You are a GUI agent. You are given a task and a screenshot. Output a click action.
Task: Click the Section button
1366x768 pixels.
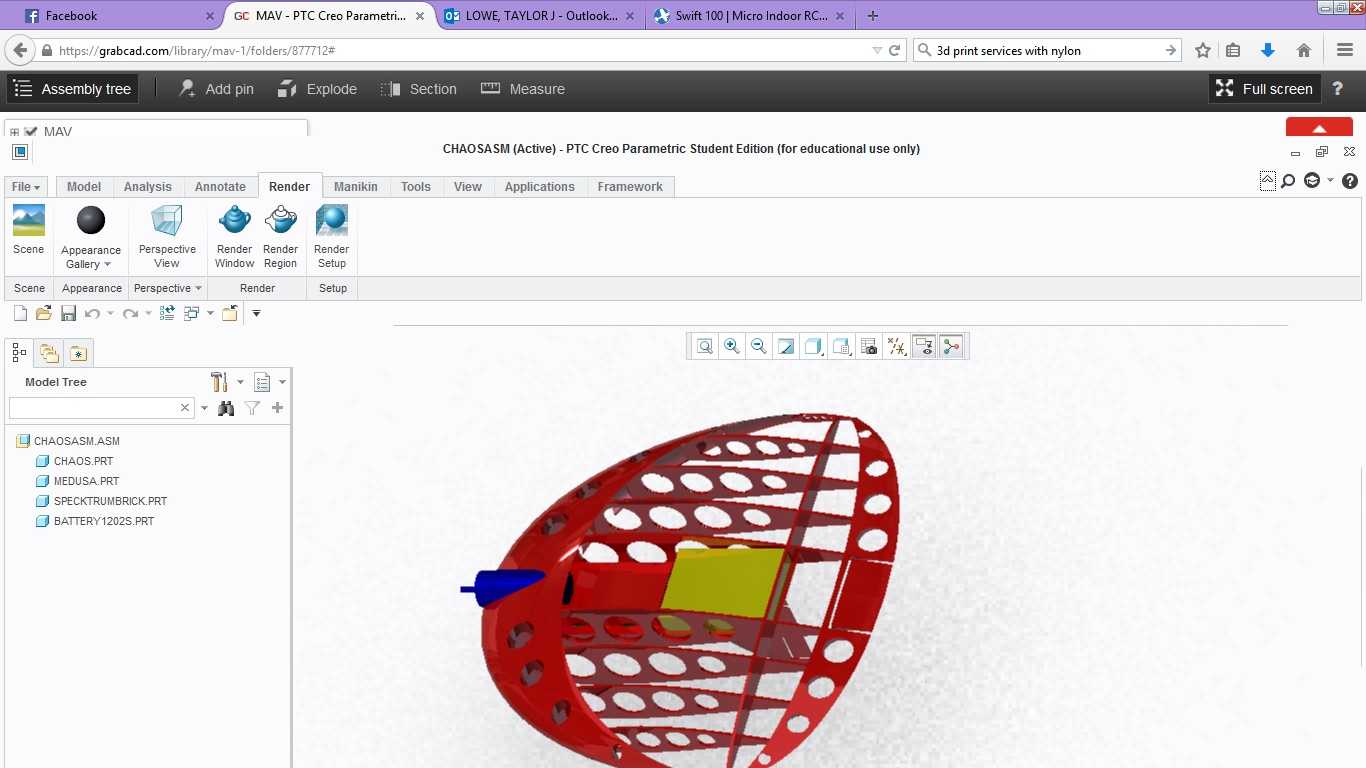(x=419, y=89)
